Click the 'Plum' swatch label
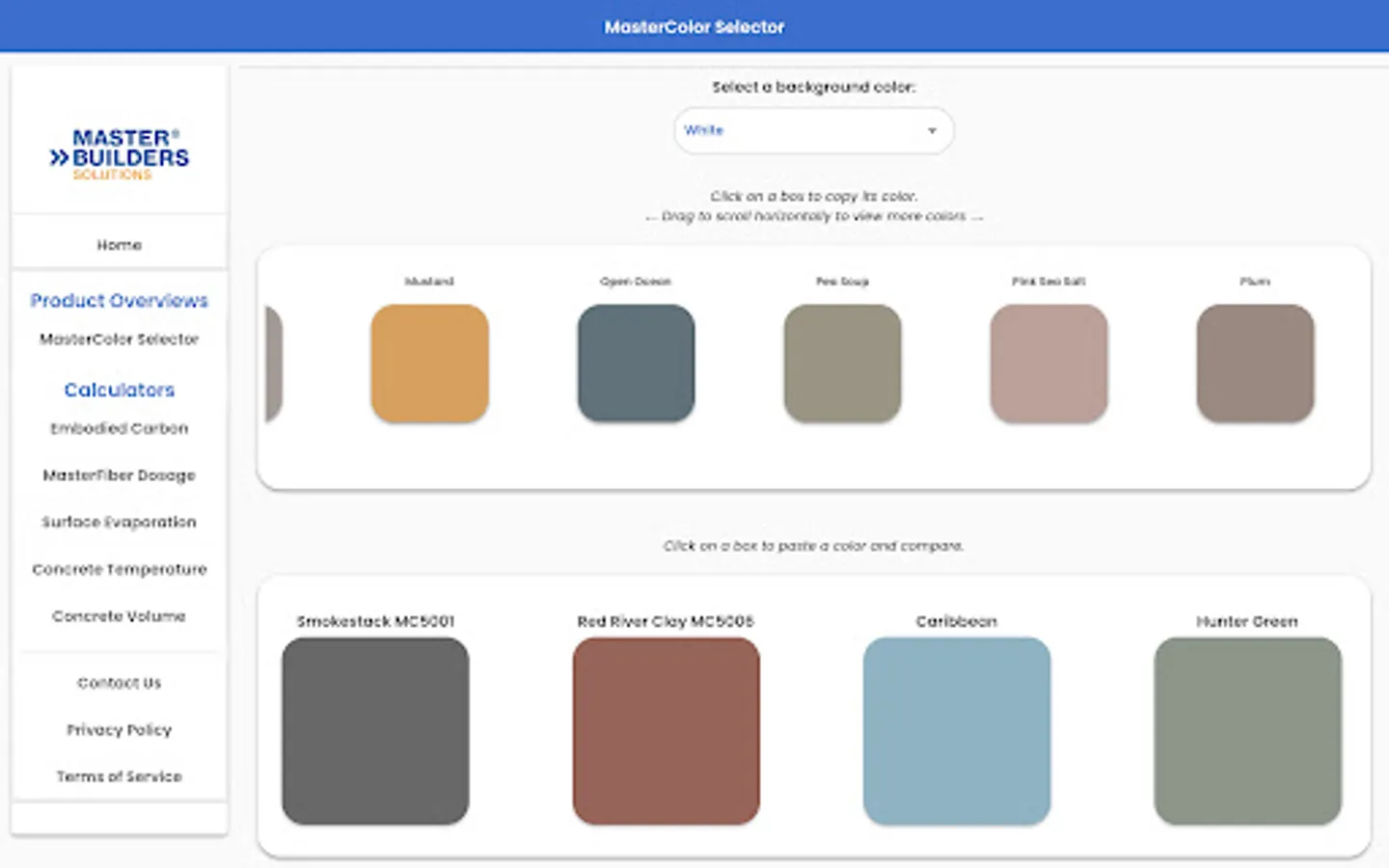 1255,282
